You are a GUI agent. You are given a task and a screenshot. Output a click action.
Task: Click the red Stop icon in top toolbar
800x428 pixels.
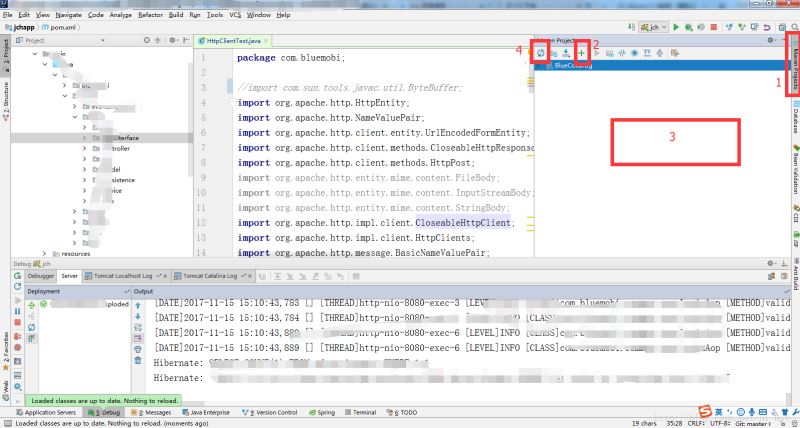pos(712,28)
